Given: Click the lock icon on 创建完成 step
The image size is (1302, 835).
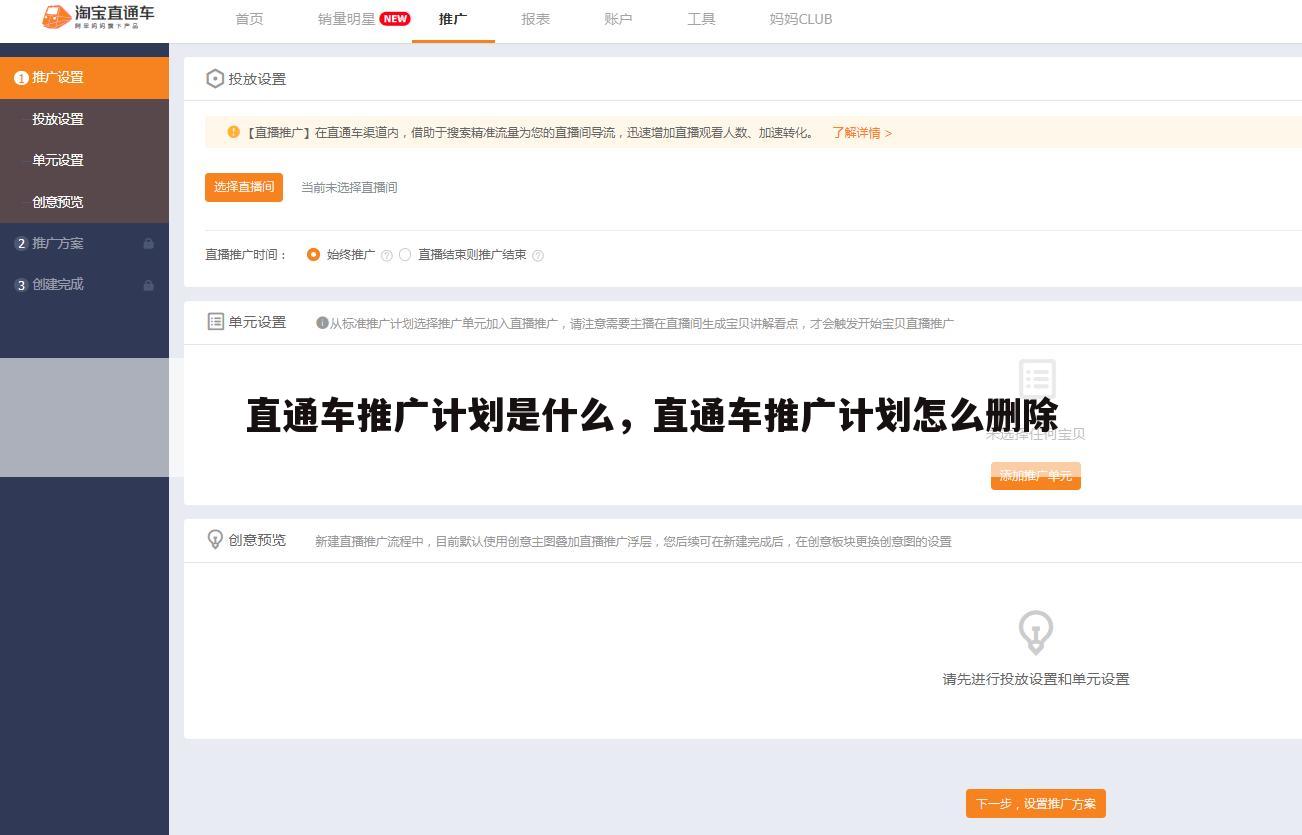Looking at the screenshot, I should coord(148,285).
